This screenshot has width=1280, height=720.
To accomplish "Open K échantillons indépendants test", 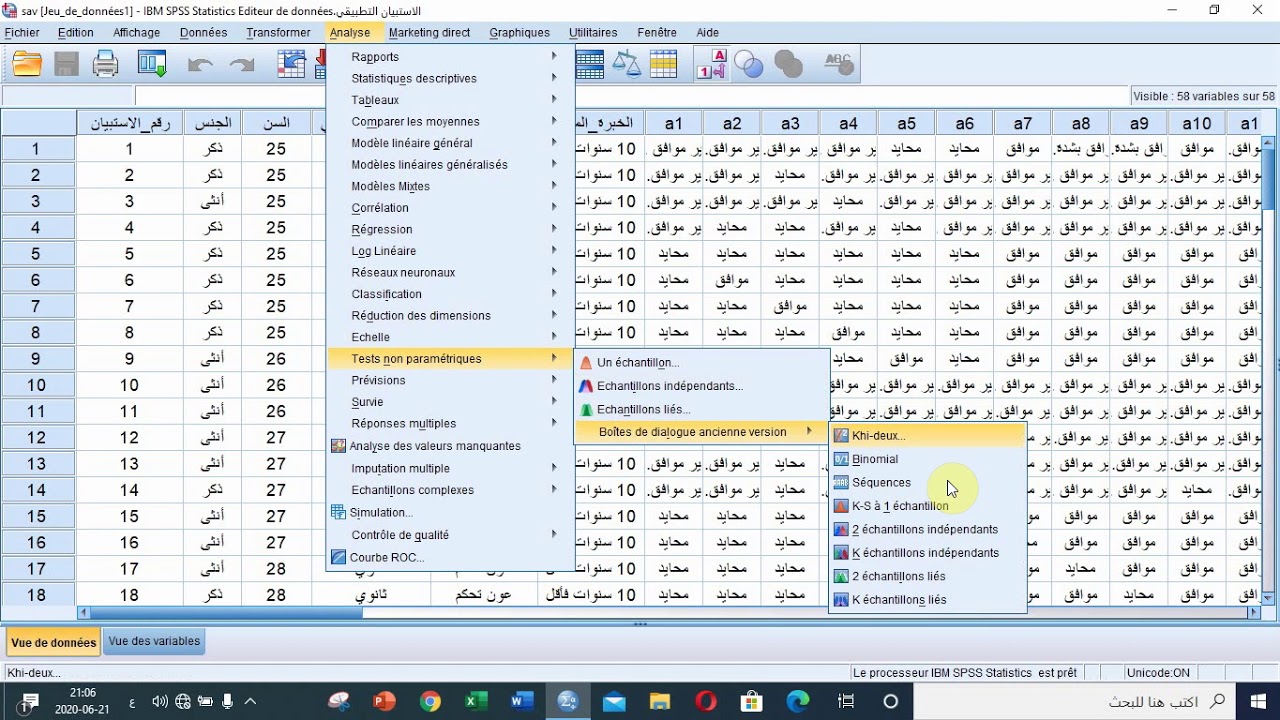I will 928,552.
